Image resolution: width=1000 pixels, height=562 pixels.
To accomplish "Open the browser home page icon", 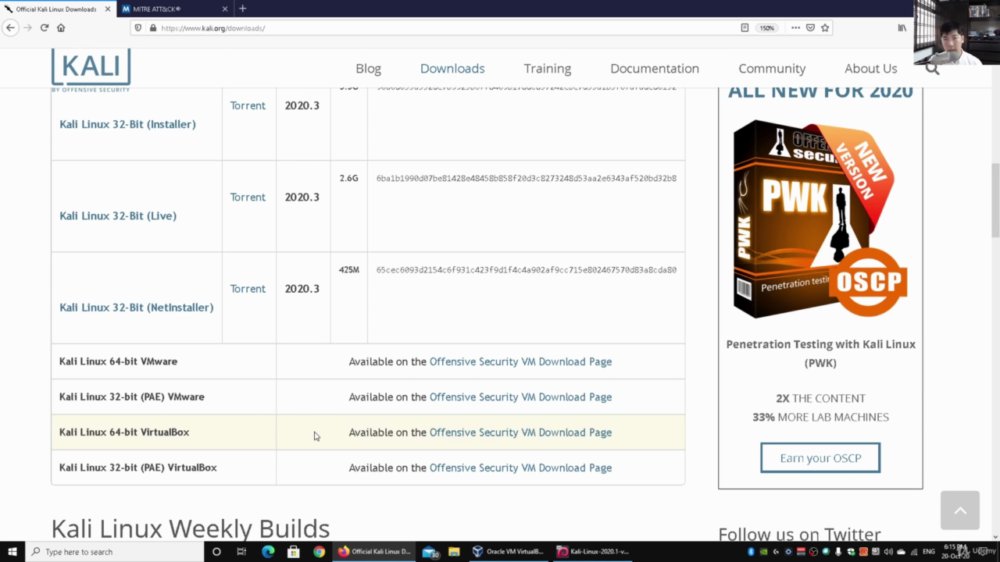I will (x=61, y=28).
